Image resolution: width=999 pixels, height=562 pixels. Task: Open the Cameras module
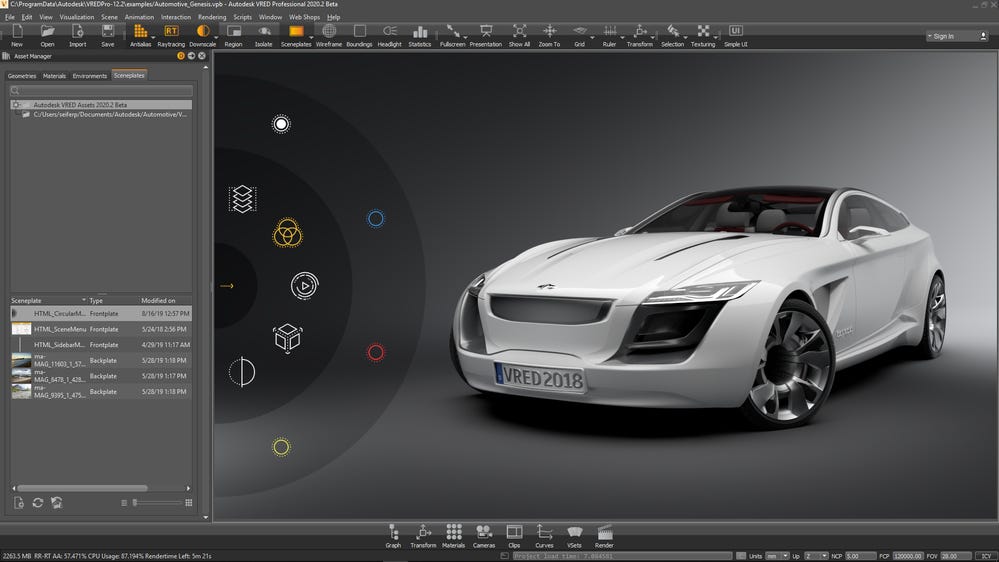click(x=484, y=536)
